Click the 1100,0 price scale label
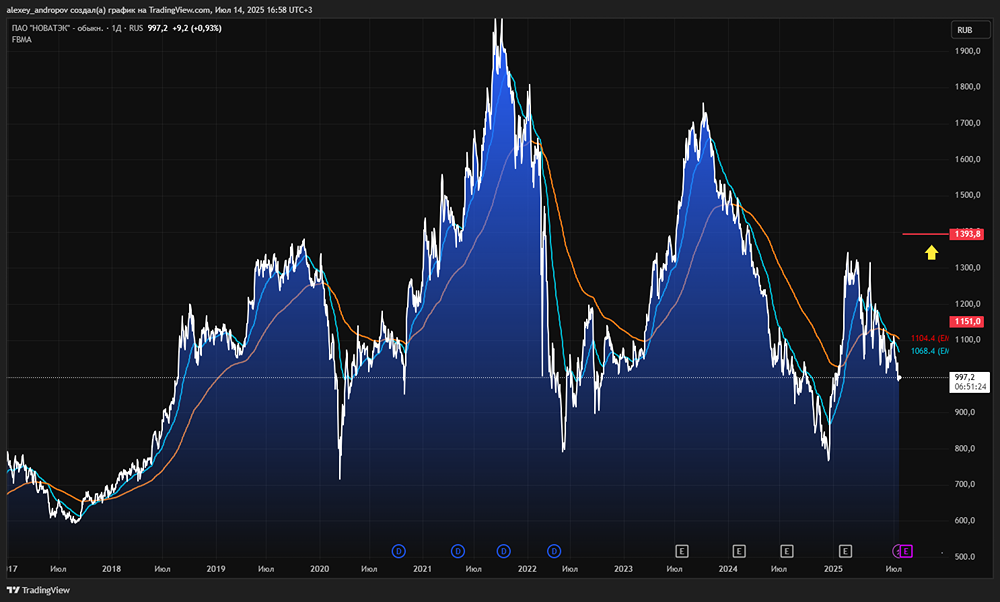This screenshot has width=1000, height=602. 967,340
